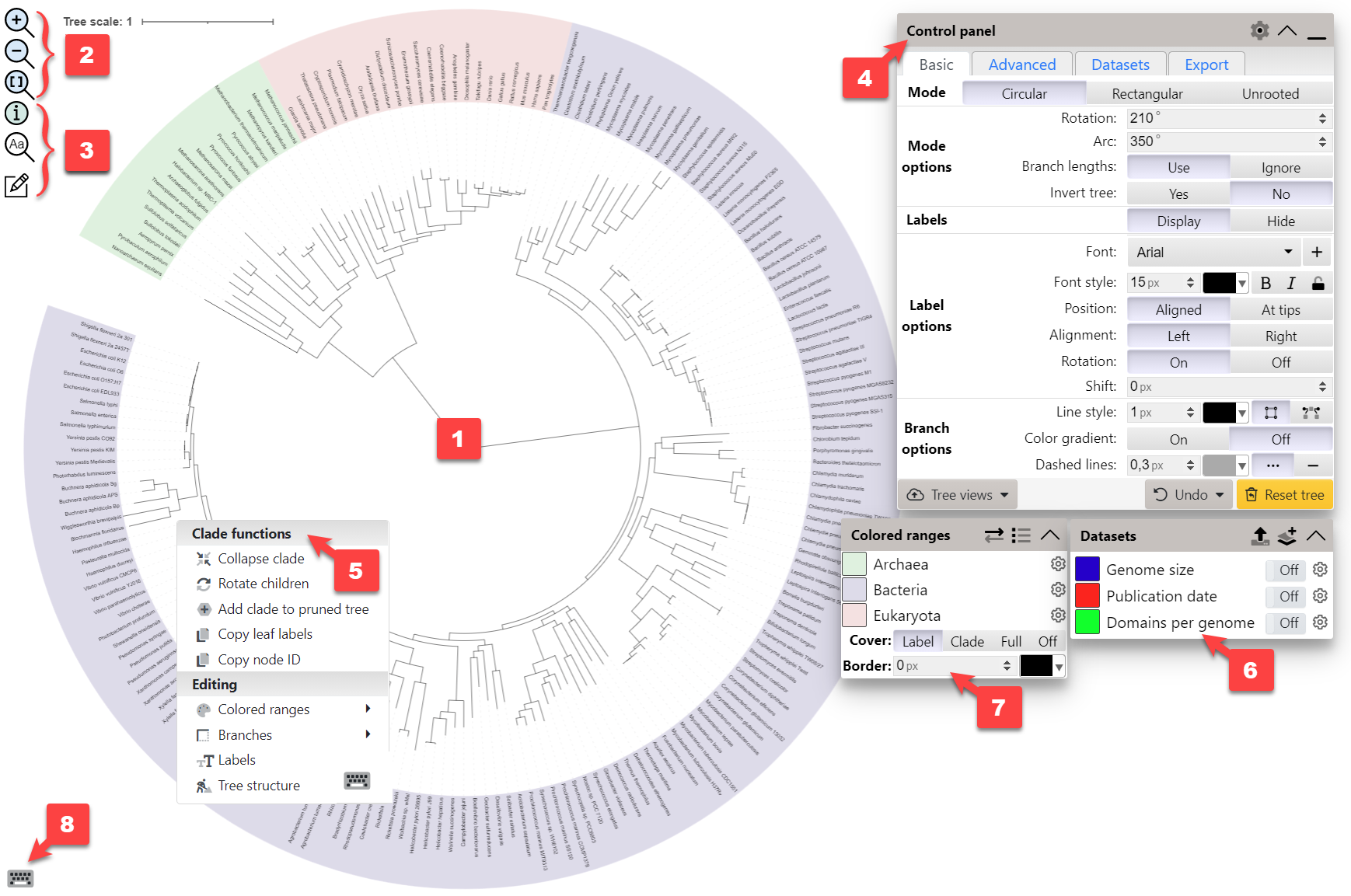Select rounded branch line style icon
Viewport: 1351px width, 896px height.
point(1311,413)
